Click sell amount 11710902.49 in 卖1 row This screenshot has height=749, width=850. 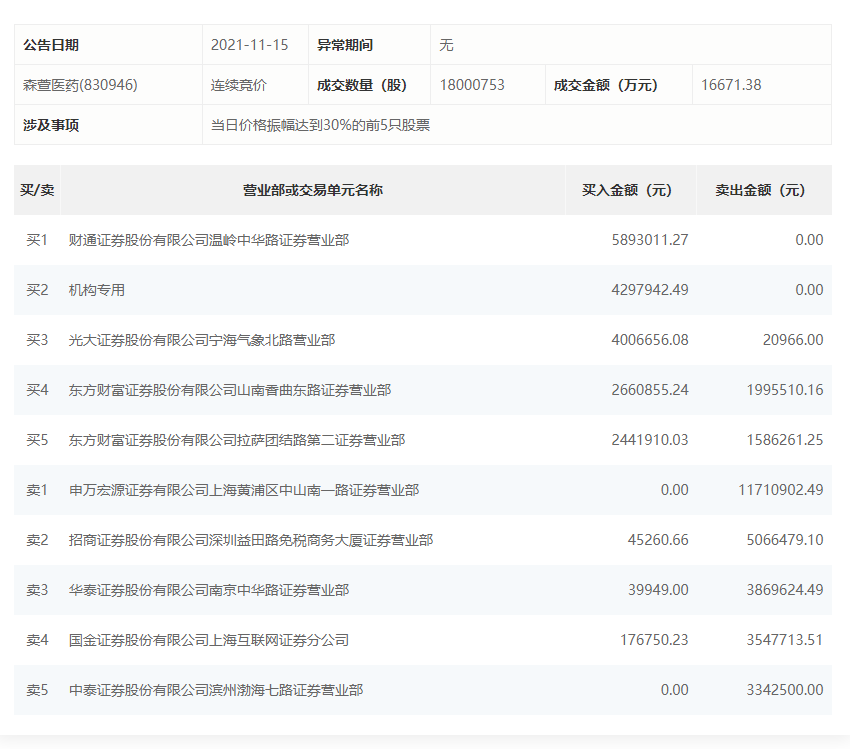780,490
